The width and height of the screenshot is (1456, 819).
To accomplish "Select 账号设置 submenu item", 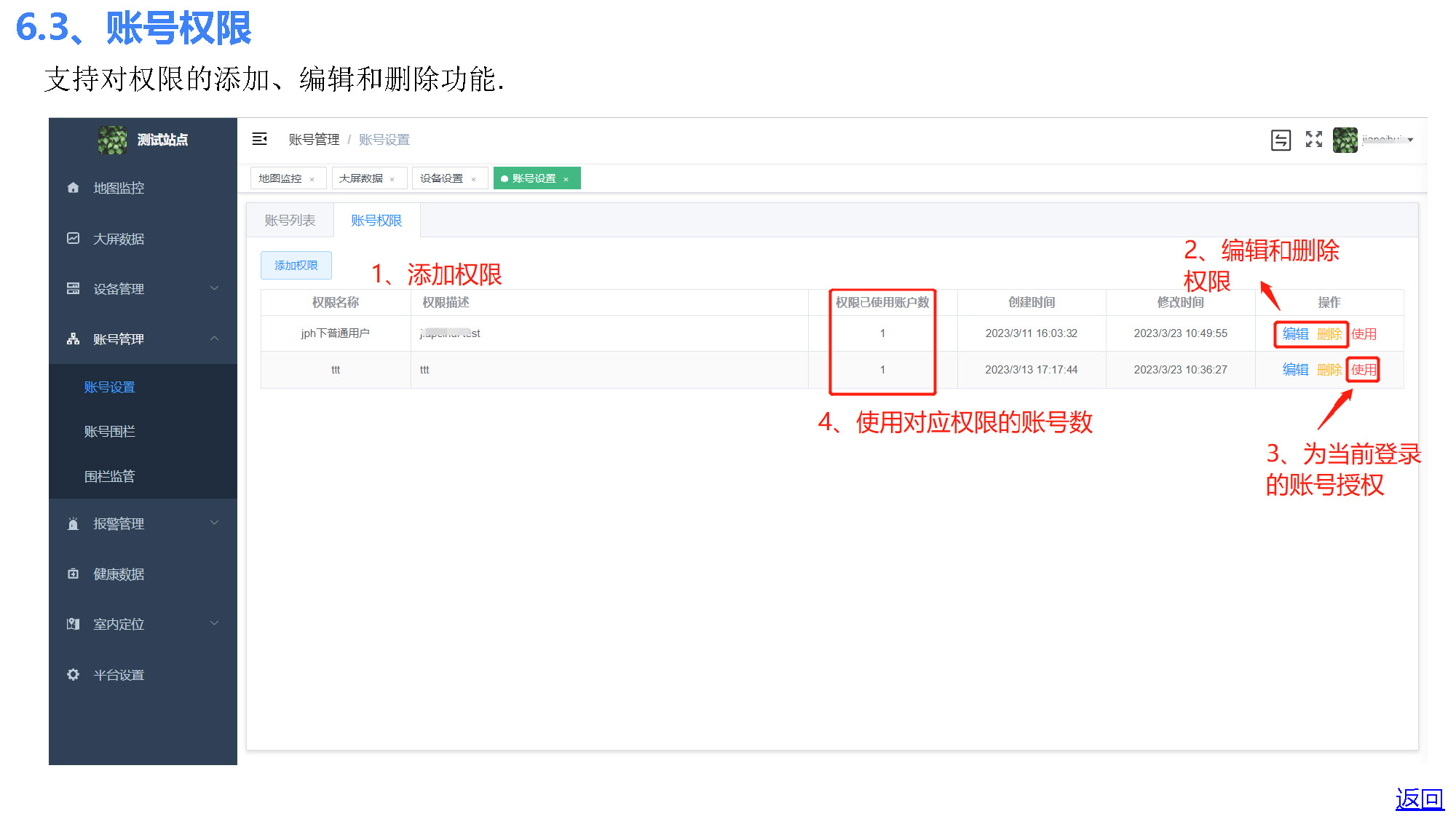I will click(x=109, y=387).
